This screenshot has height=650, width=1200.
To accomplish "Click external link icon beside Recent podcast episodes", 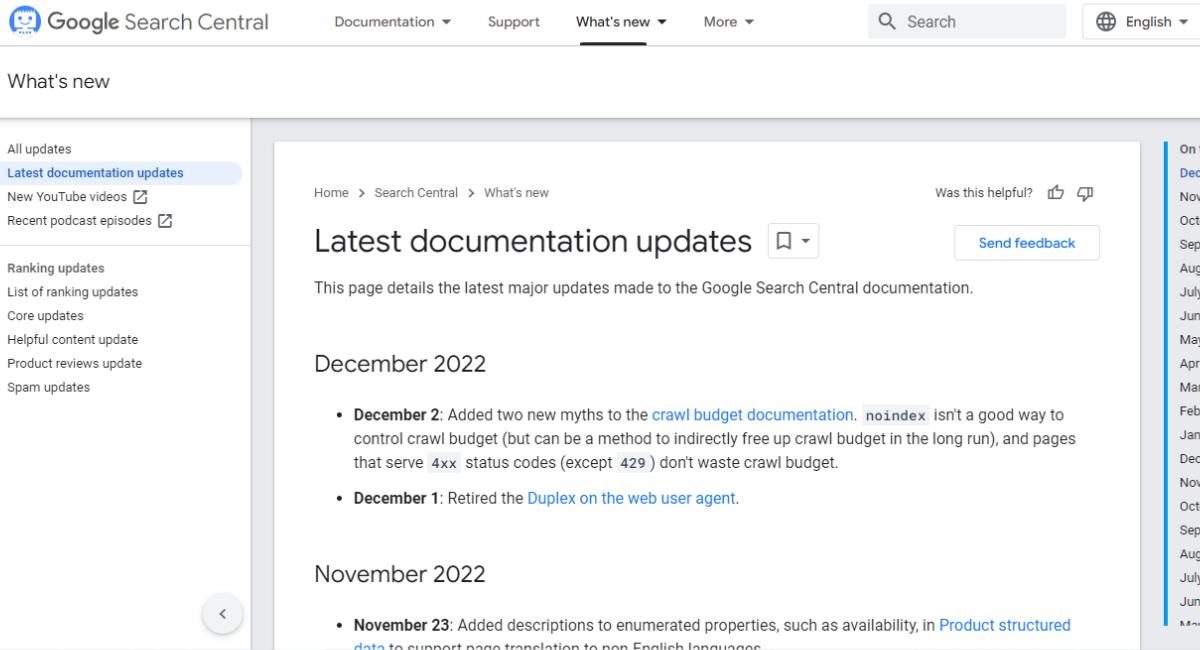I will pyautogui.click(x=165, y=221).
